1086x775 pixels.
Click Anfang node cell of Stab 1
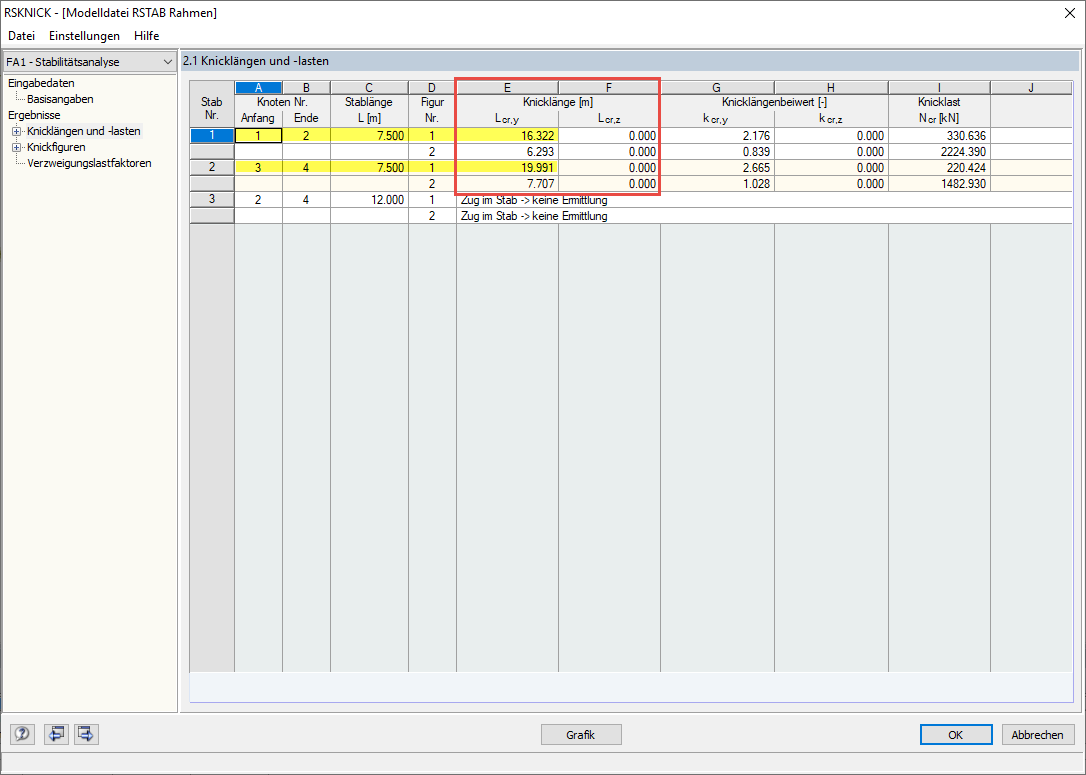pyautogui.click(x=258, y=136)
